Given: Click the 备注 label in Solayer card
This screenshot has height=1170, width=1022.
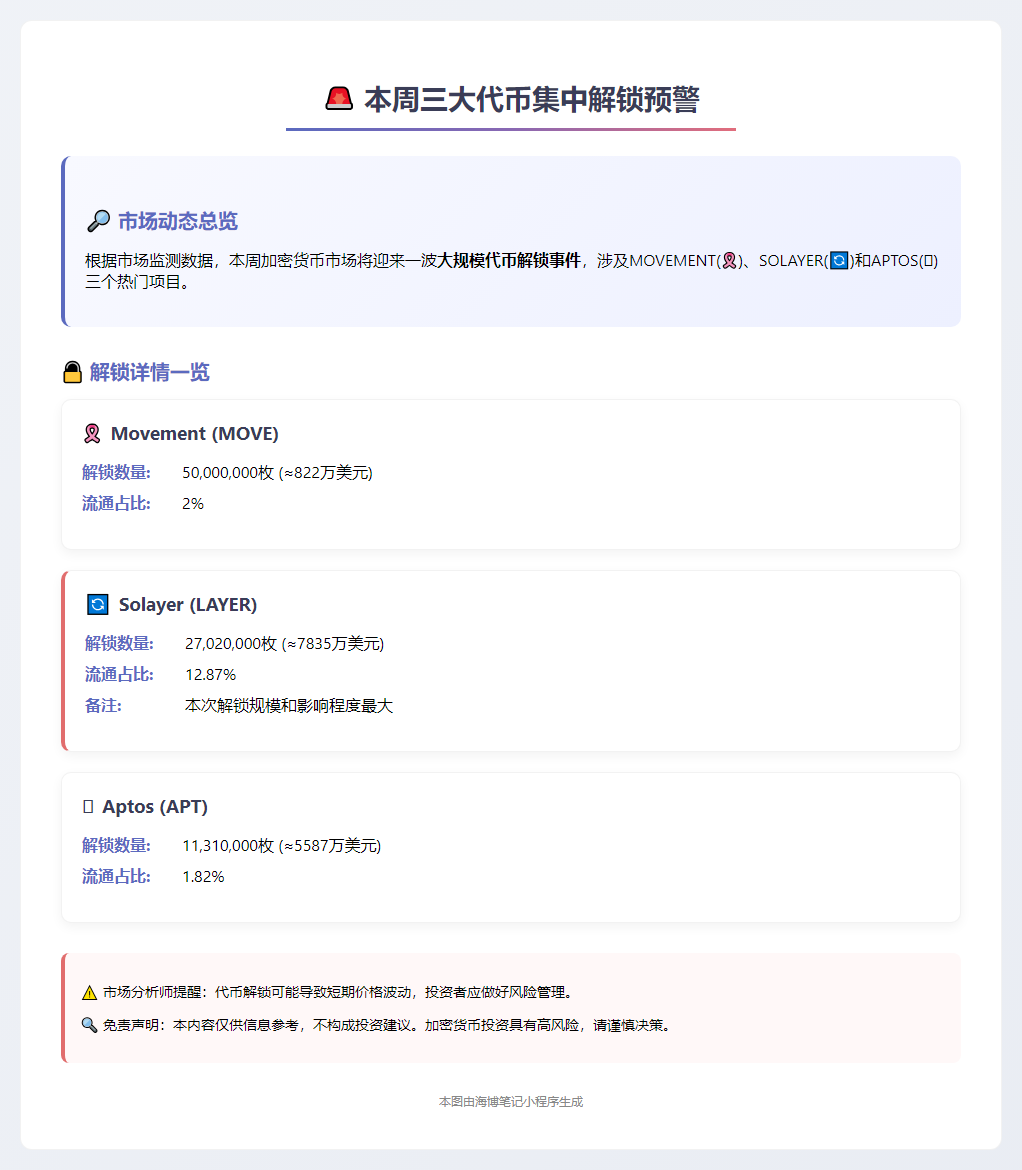Looking at the screenshot, I should tap(103, 706).
